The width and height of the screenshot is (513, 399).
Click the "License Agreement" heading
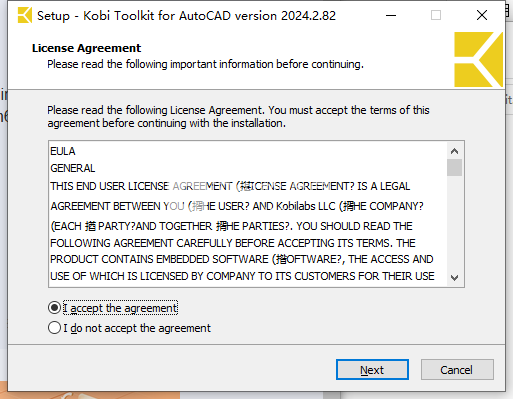tap(86, 48)
